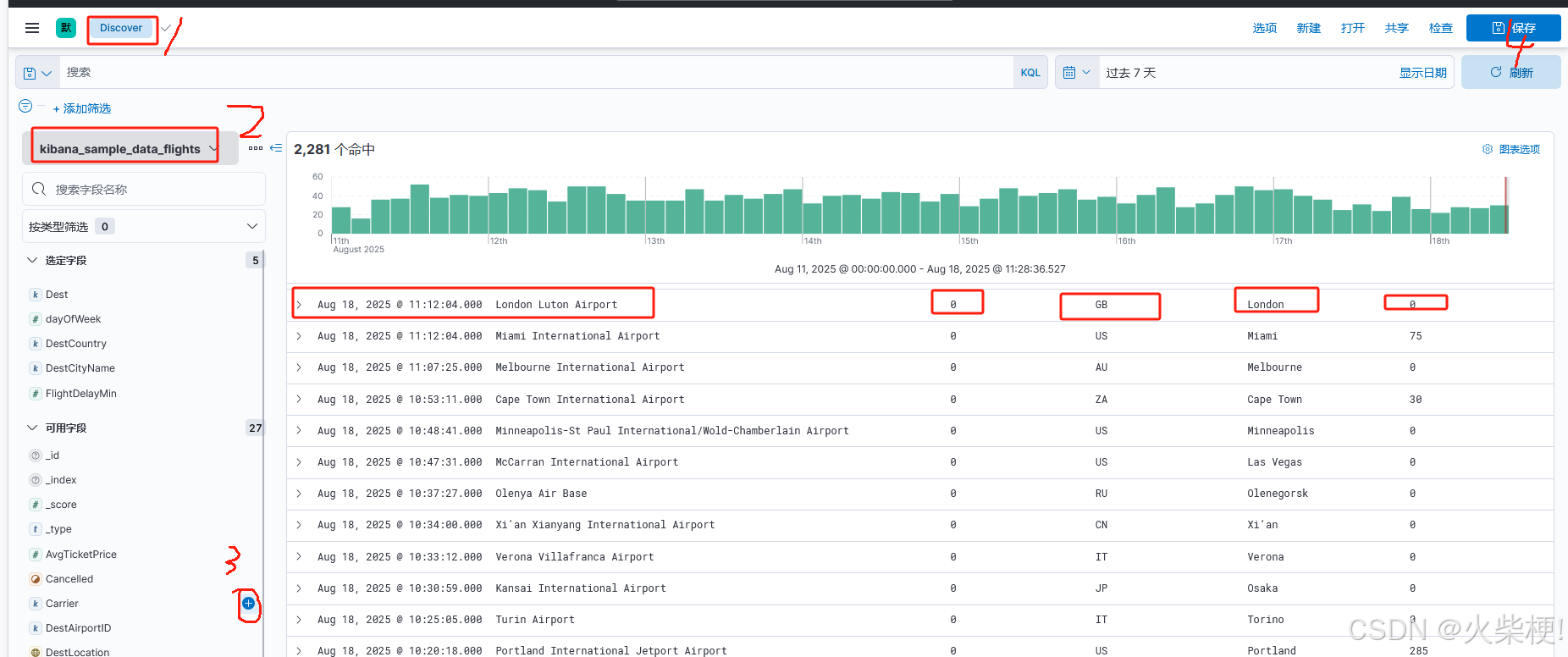Collapse the field sidebar arrow icon

coord(276,148)
